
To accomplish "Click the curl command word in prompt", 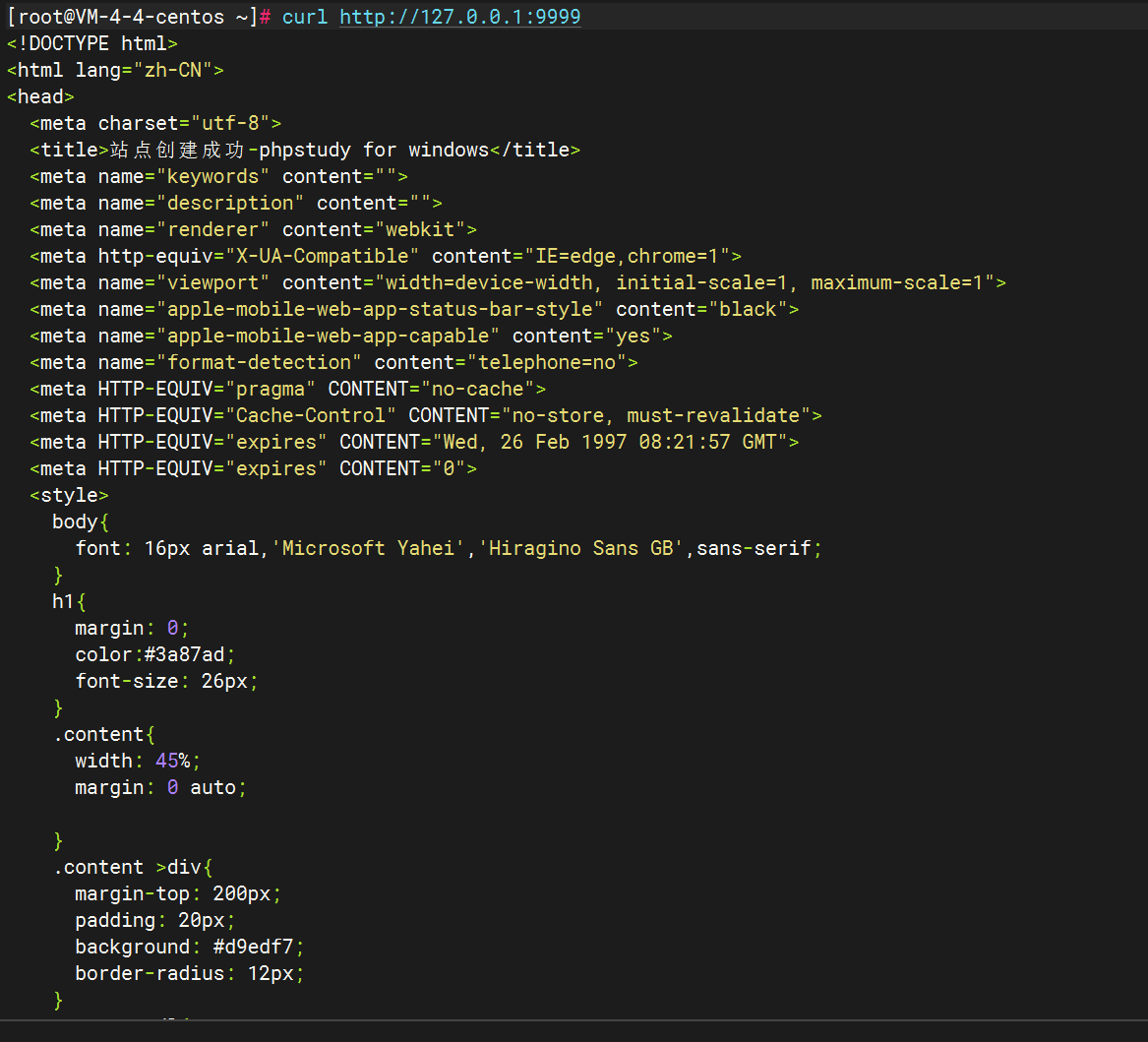I will point(305,17).
